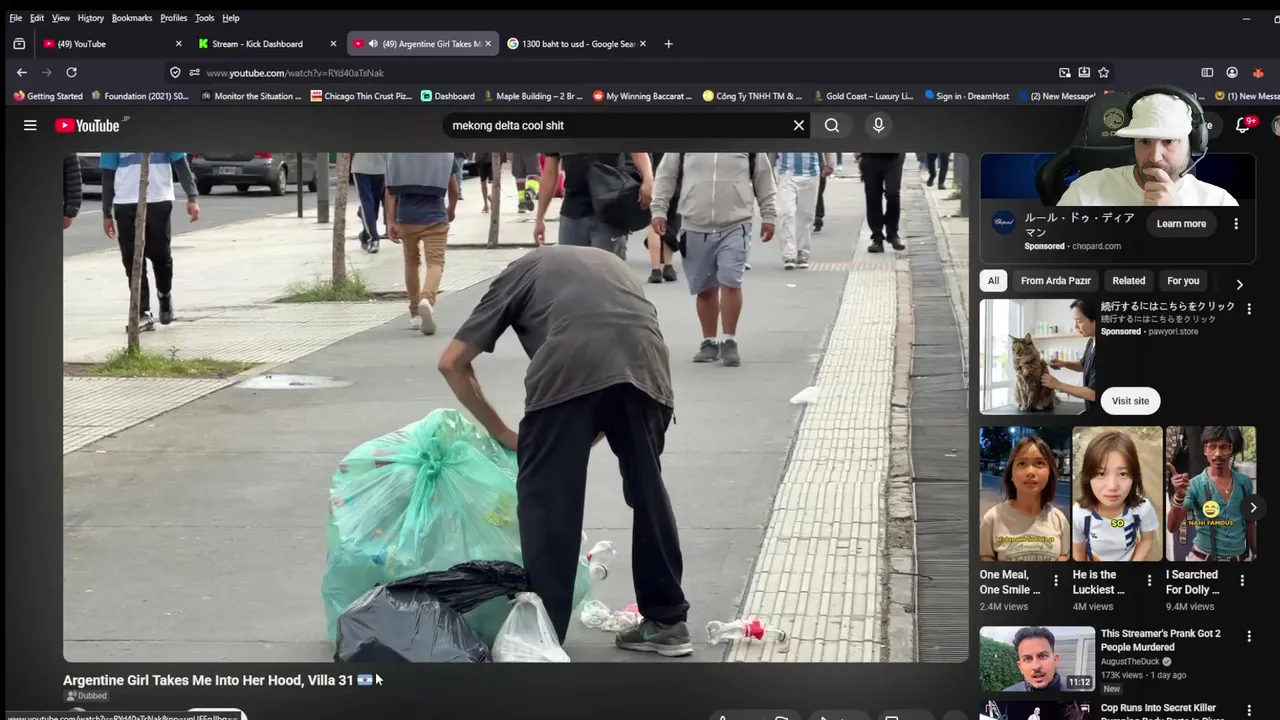Image resolution: width=1280 pixels, height=720 pixels.
Task: Open My Winning Baccarat bookmark
Action: pos(643,96)
